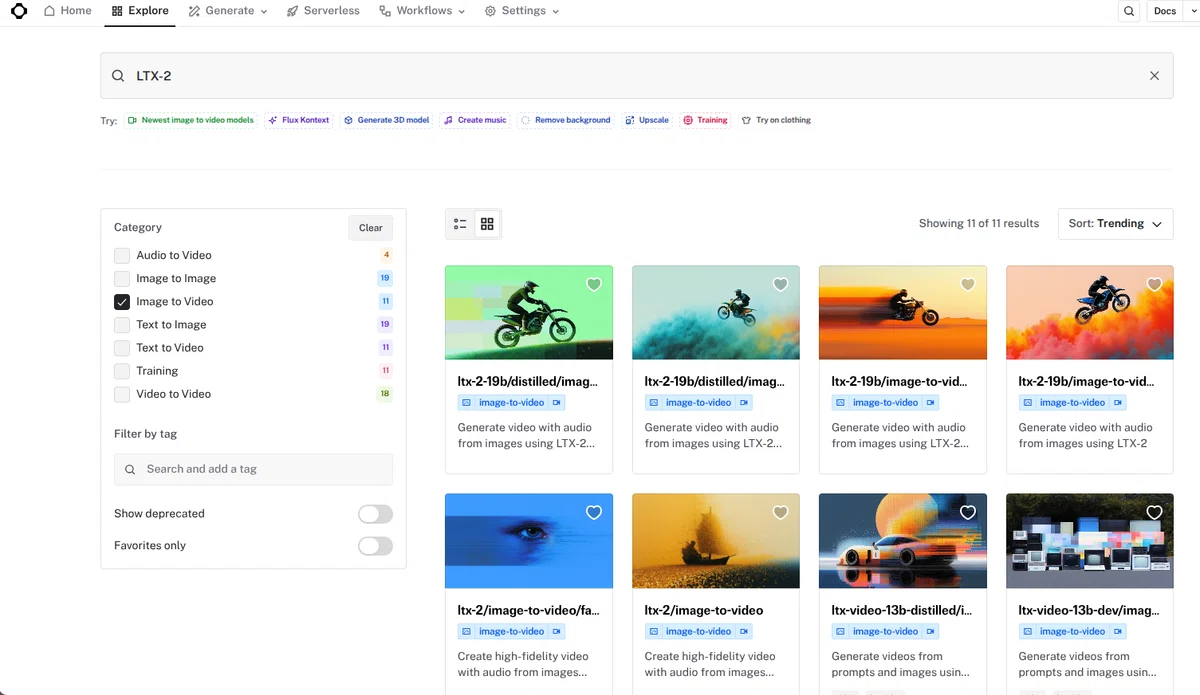1200x695 pixels.
Task: Click the Serverless rocket icon
Action: [x=292, y=11]
